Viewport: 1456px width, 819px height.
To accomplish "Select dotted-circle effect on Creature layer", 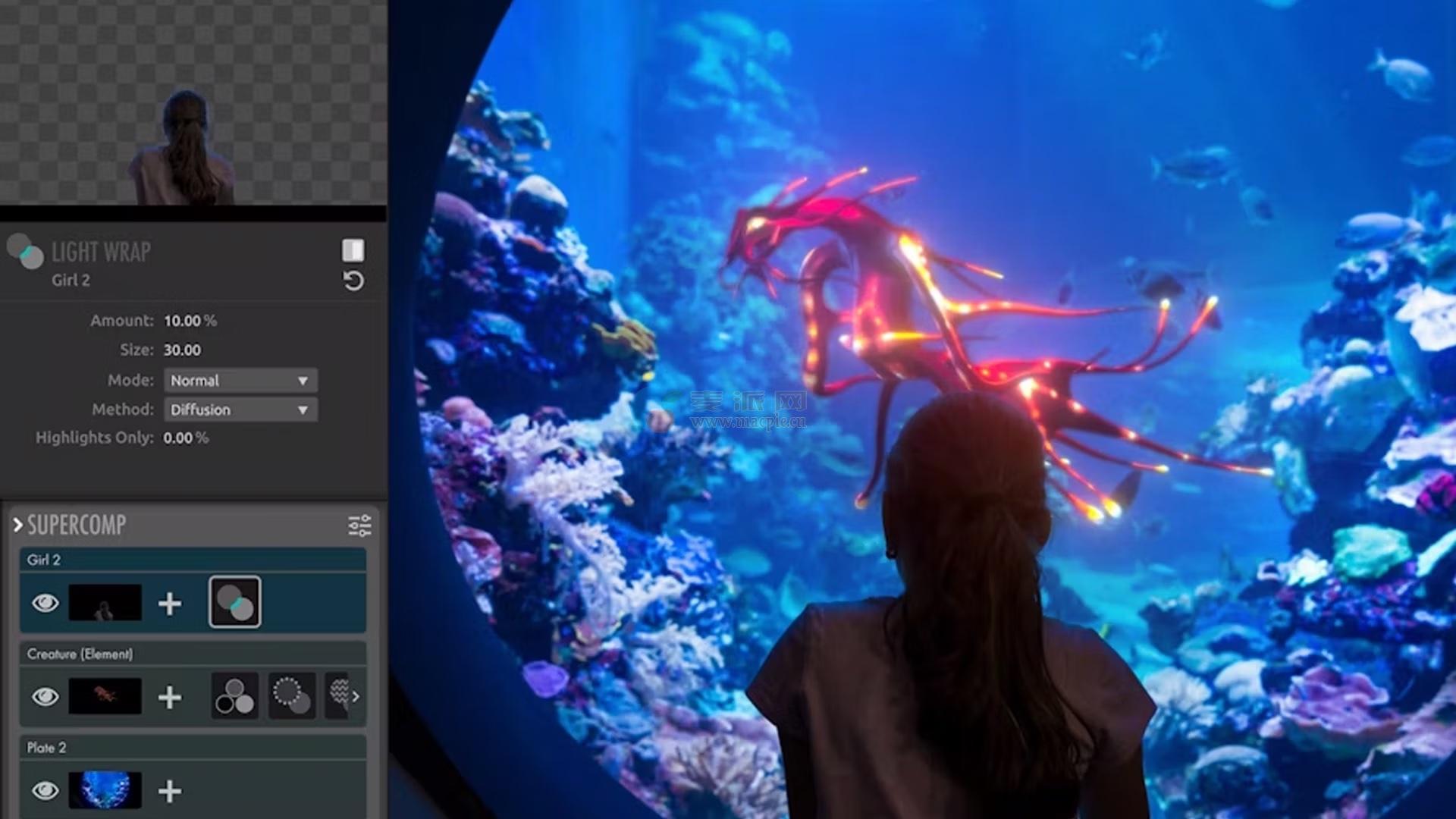I will [x=291, y=696].
